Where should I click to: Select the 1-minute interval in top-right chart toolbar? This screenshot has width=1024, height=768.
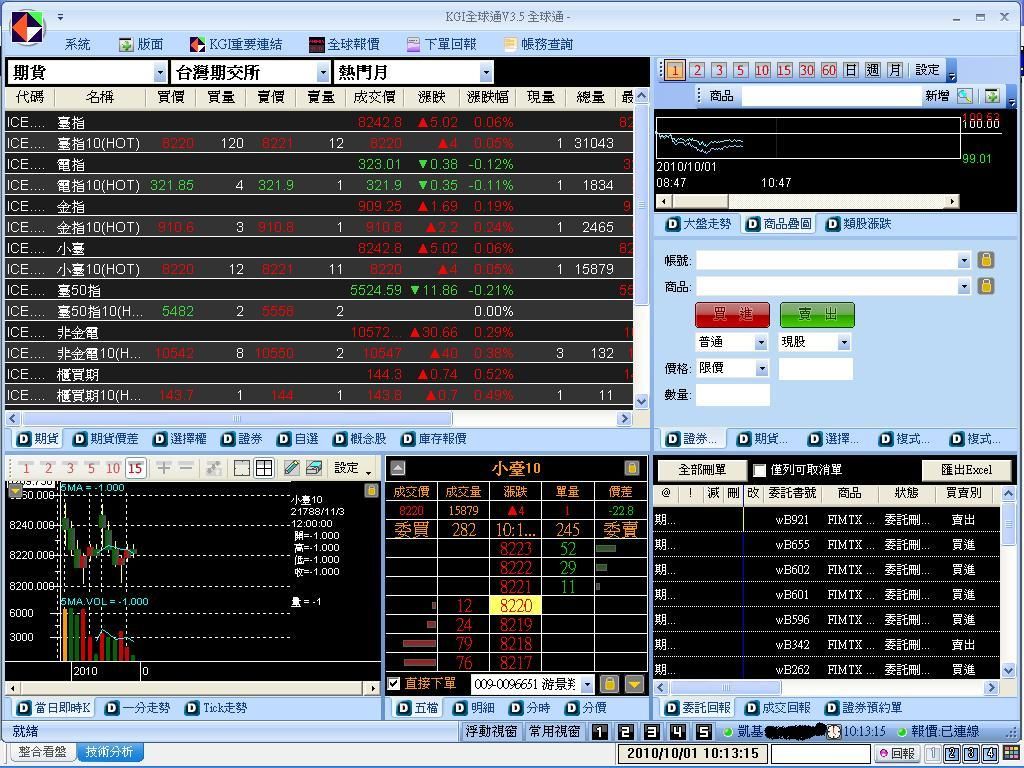pyautogui.click(x=675, y=71)
